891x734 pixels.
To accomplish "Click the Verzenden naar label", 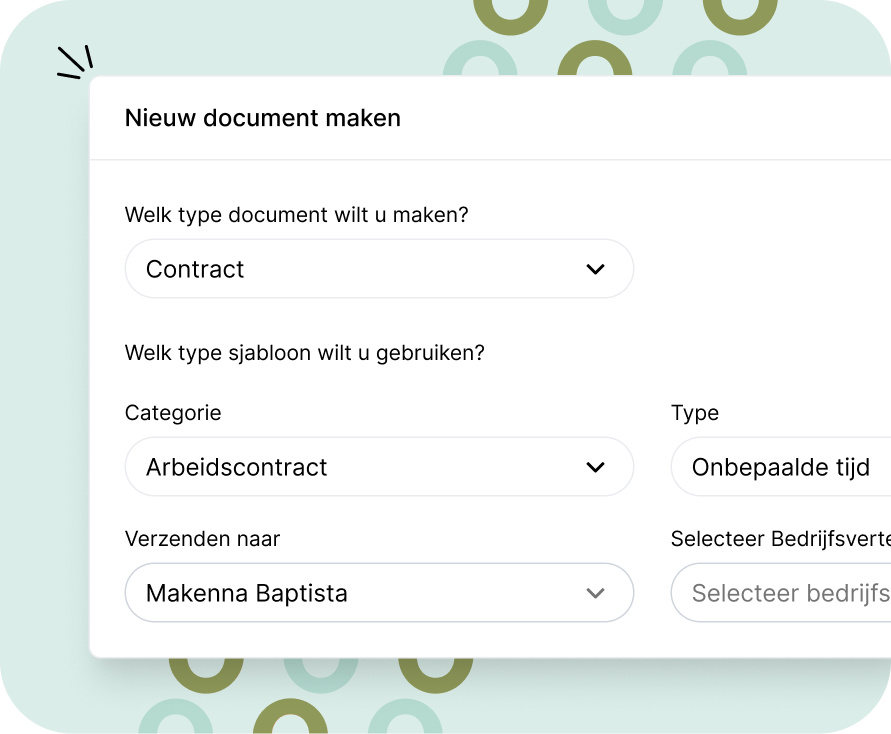I will click(202, 538).
